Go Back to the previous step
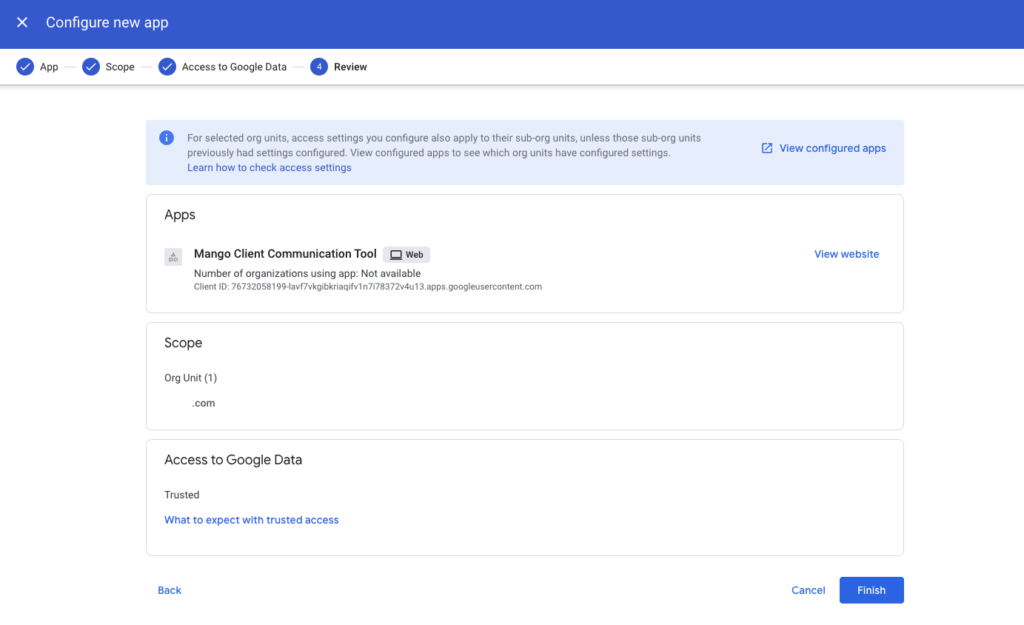The width and height of the screenshot is (1024, 625). click(169, 590)
